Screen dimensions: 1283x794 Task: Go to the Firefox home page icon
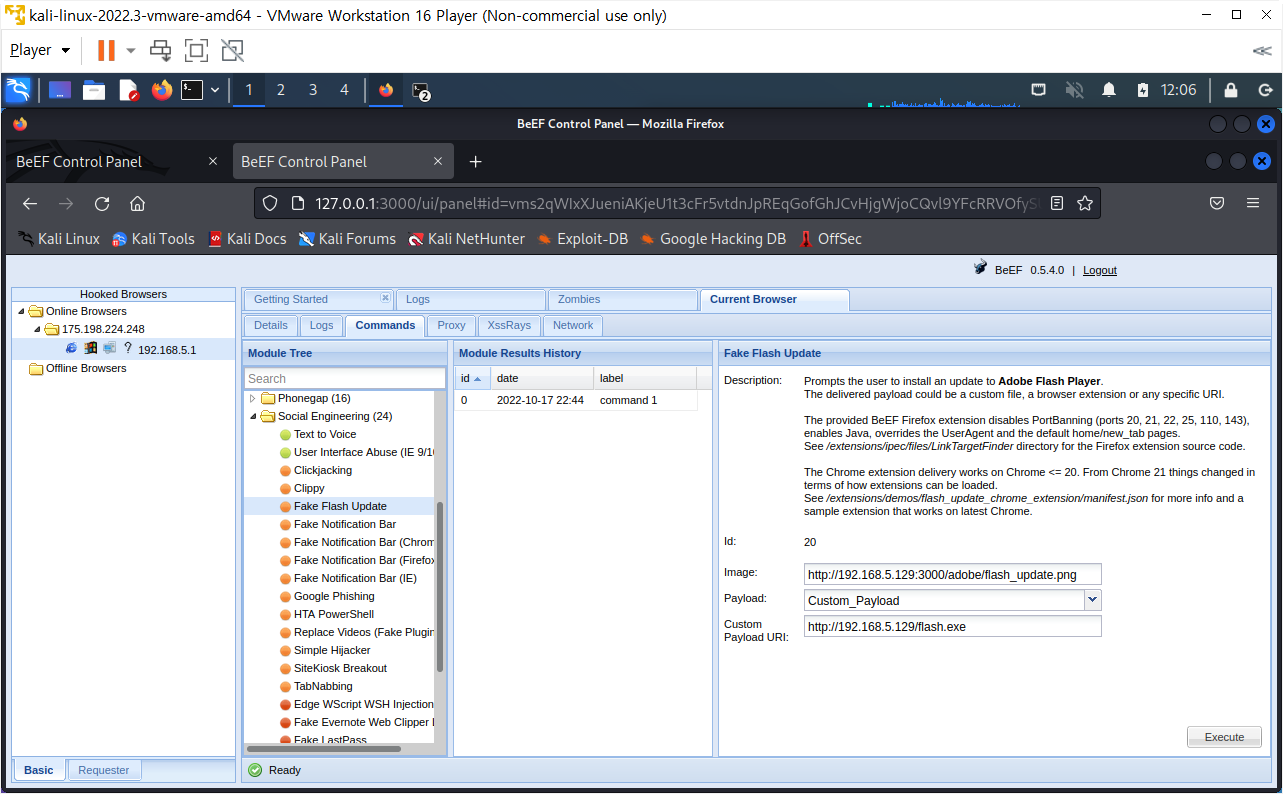coord(138,203)
